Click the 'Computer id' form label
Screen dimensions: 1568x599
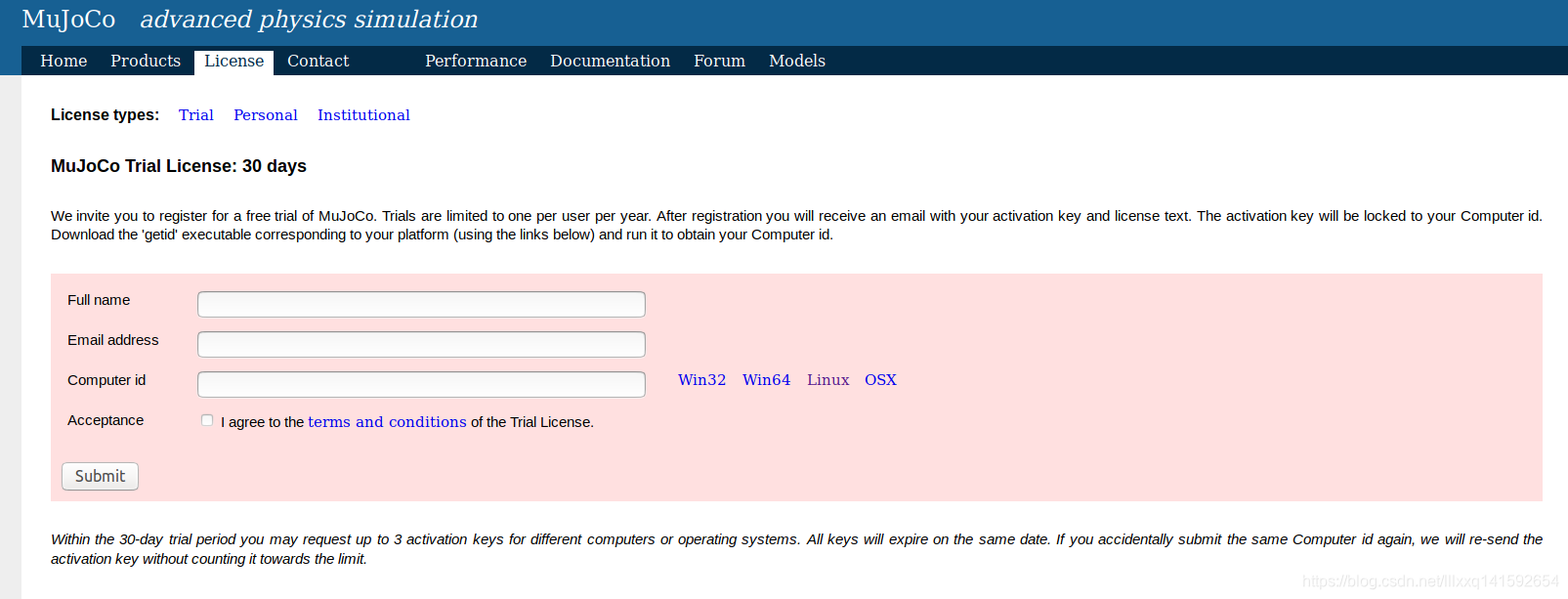(106, 380)
